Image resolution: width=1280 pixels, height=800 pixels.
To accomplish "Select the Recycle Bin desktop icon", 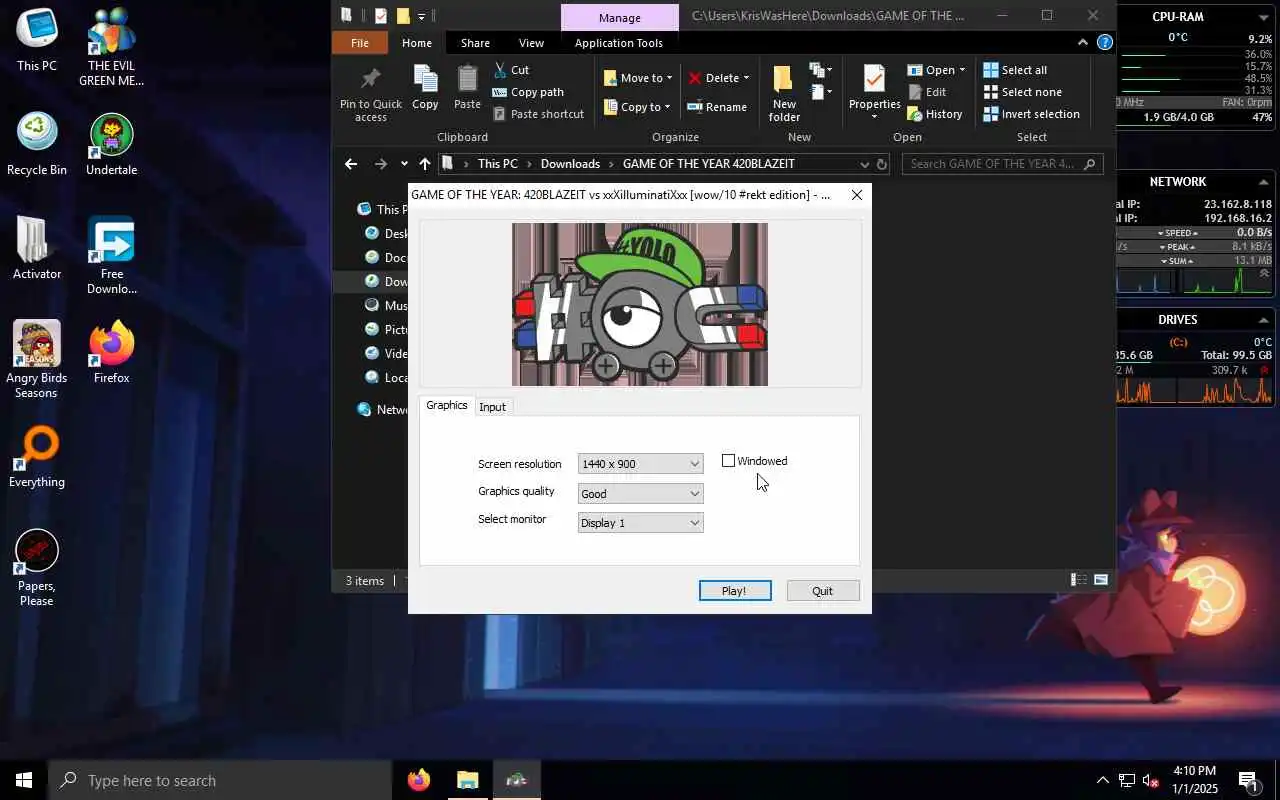I will (37, 145).
